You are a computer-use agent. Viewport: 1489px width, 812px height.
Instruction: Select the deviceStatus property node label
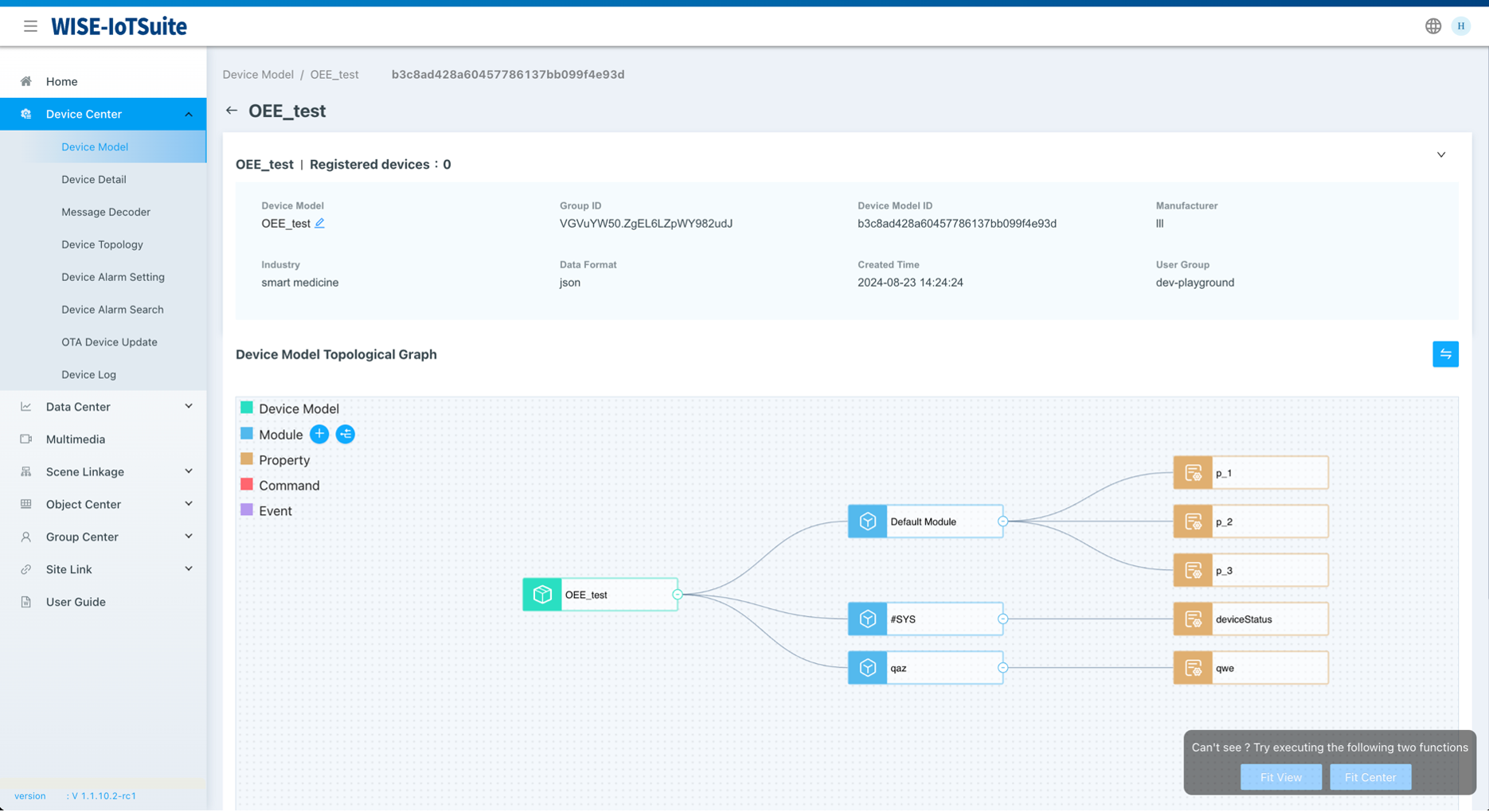1243,619
